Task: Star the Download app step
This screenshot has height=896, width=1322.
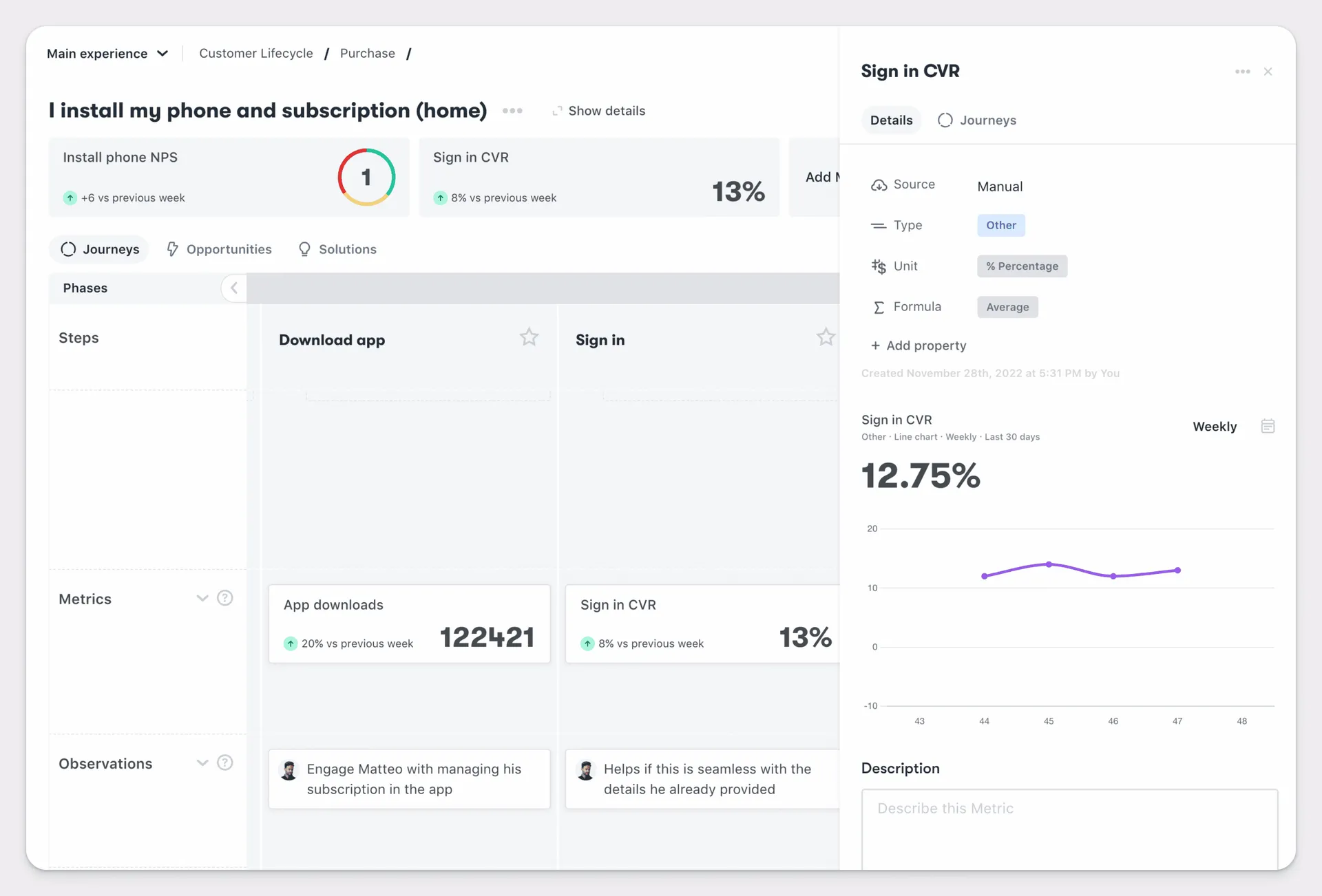Action: (529, 337)
